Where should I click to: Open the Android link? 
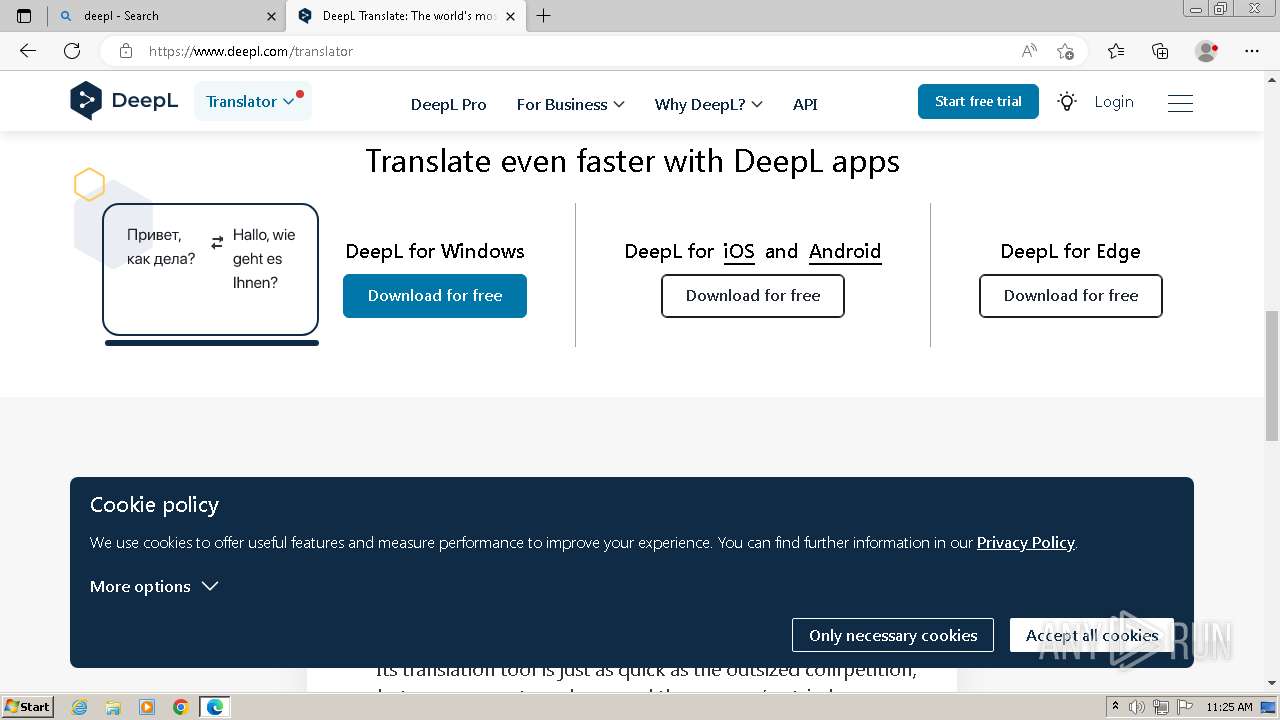point(845,251)
